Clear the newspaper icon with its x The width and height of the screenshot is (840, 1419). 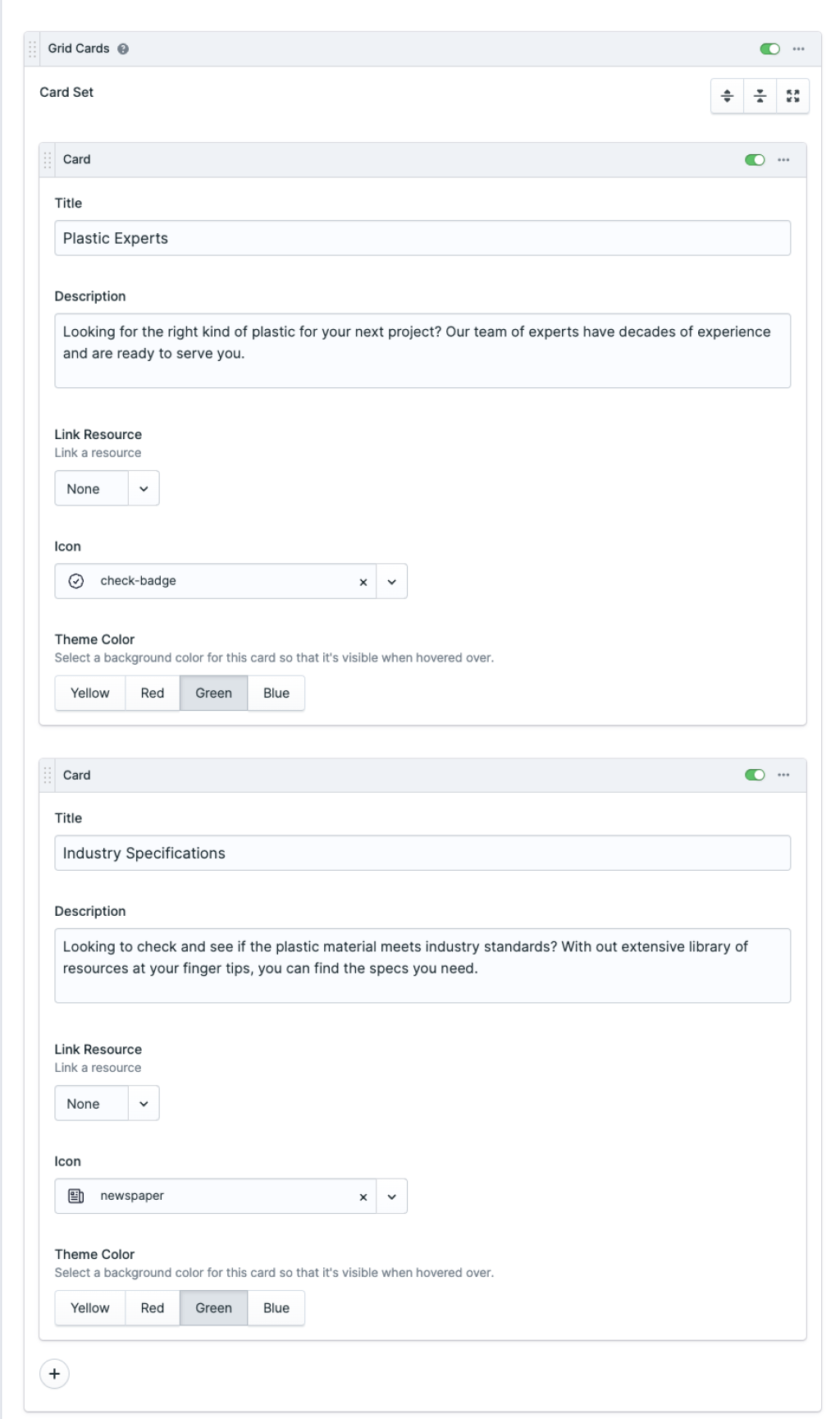(x=362, y=1196)
